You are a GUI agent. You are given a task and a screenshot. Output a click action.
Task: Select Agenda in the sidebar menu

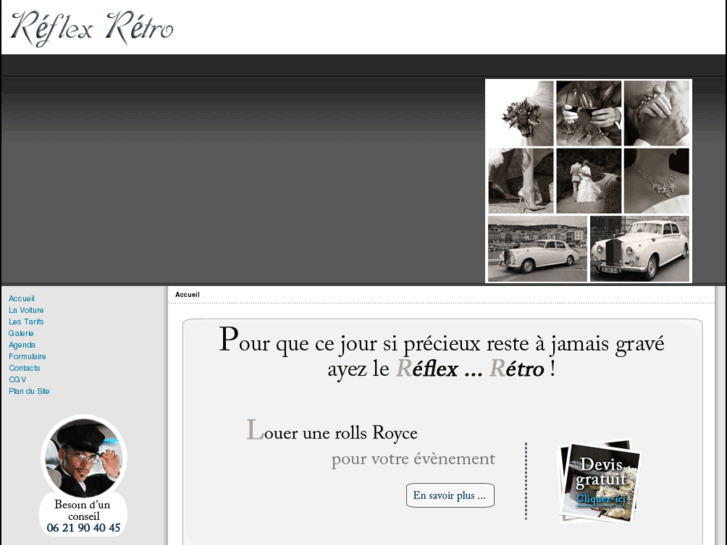click(22, 345)
